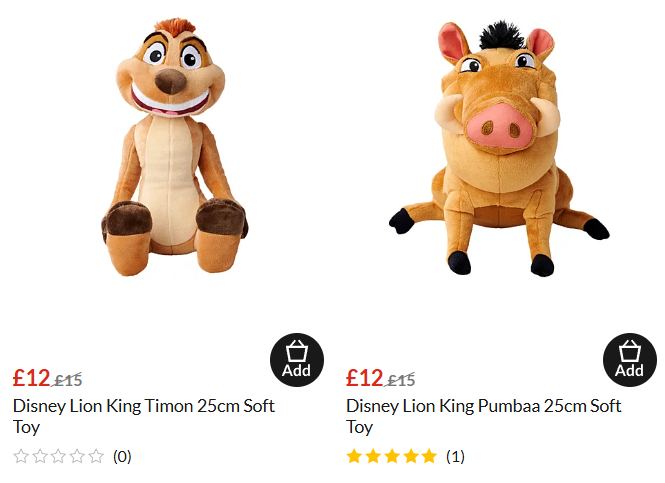Open Disney Lion King Pumbaa 25cm Soft Toy link
This screenshot has height=483, width=665.
[x=483, y=407]
